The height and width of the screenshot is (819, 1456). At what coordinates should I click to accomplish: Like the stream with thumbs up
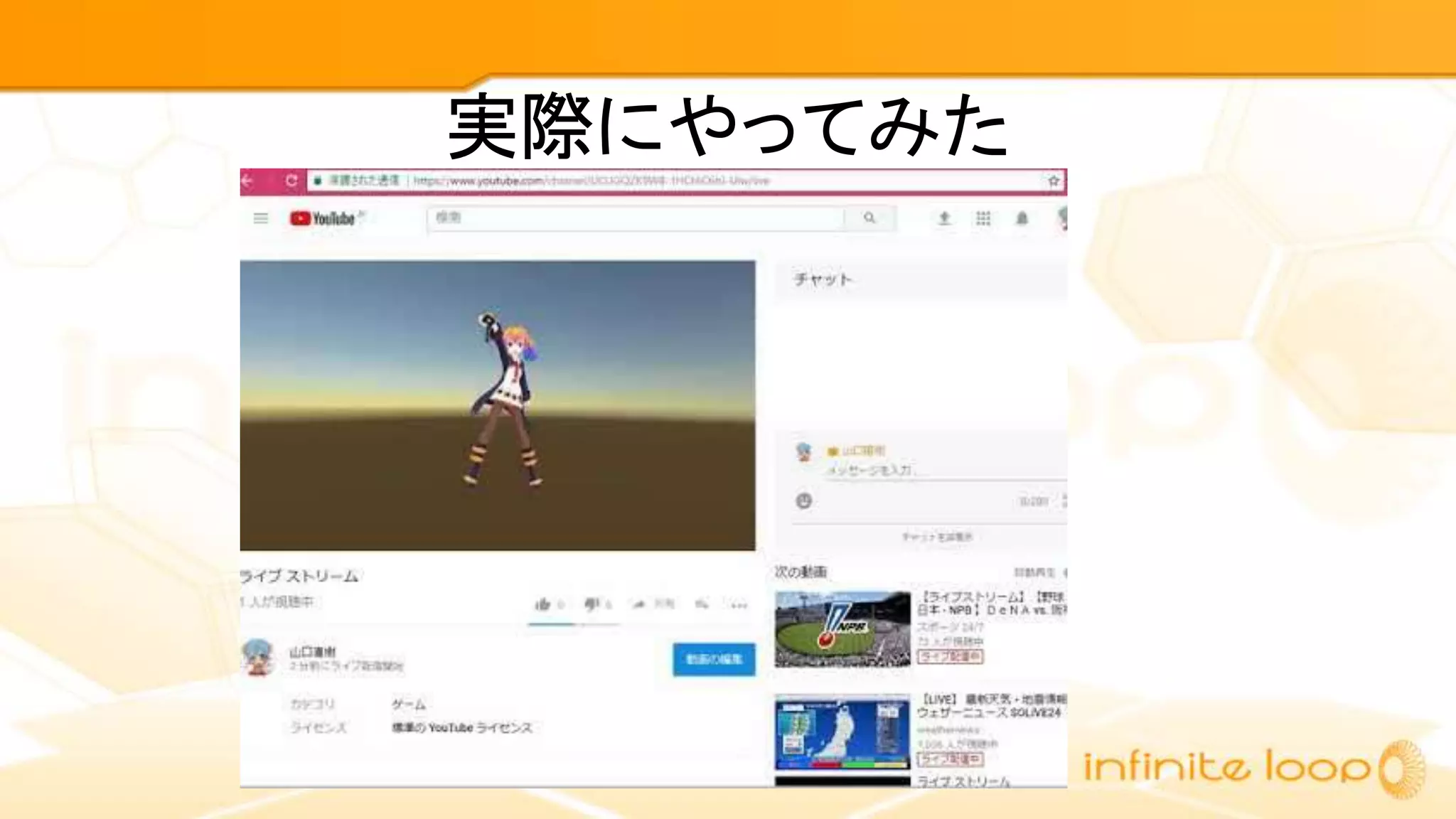click(543, 604)
